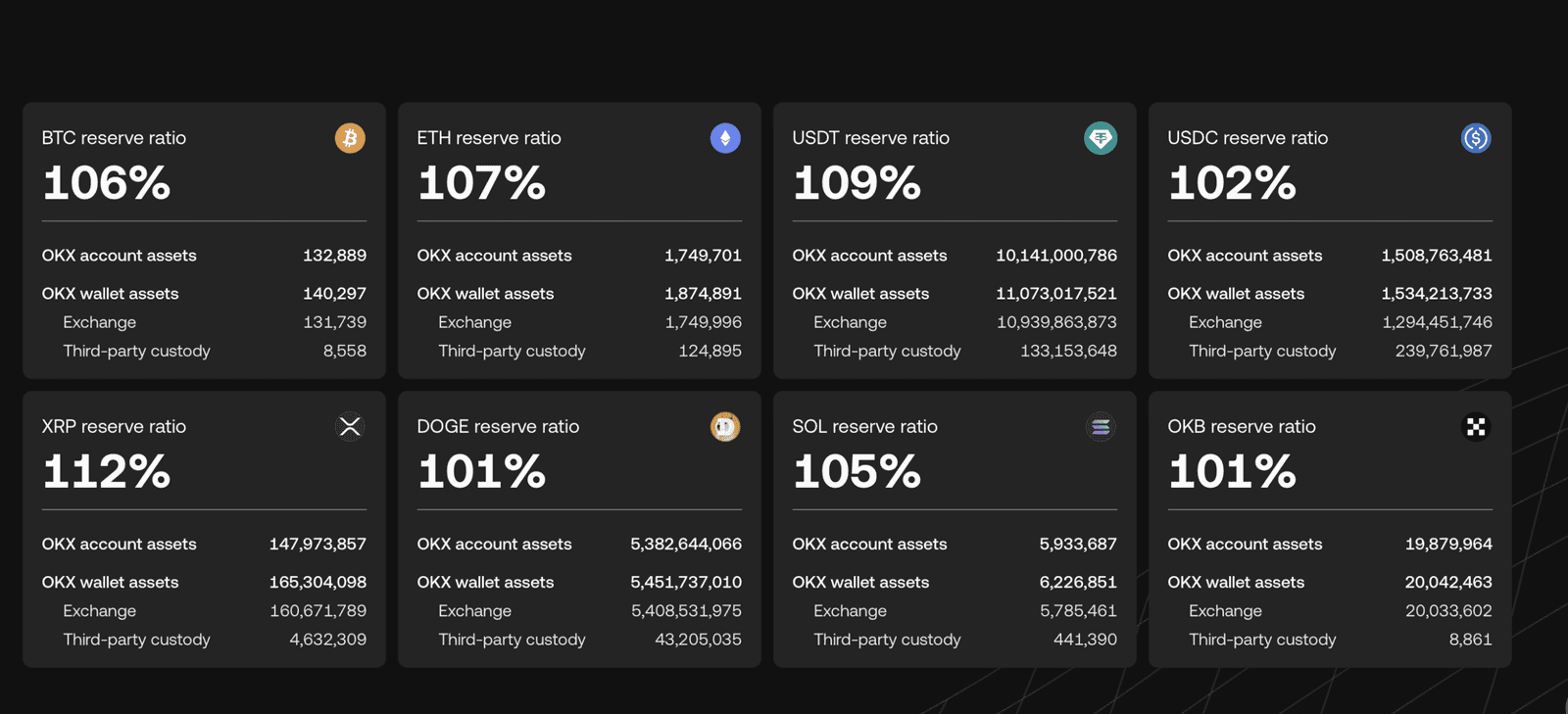Click the BTC Bitcoin coin icon
Screen dimensions: 1568x714
point(350,138)
